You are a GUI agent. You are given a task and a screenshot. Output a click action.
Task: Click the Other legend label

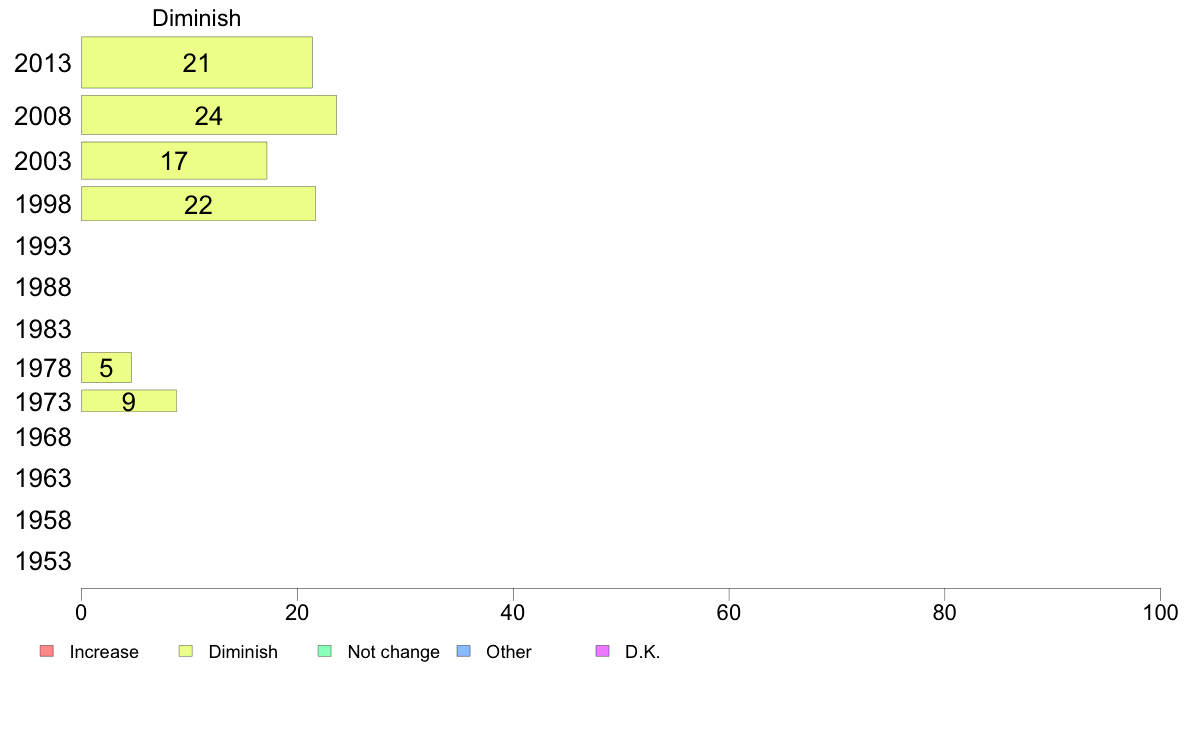click(x=509, y=652)
